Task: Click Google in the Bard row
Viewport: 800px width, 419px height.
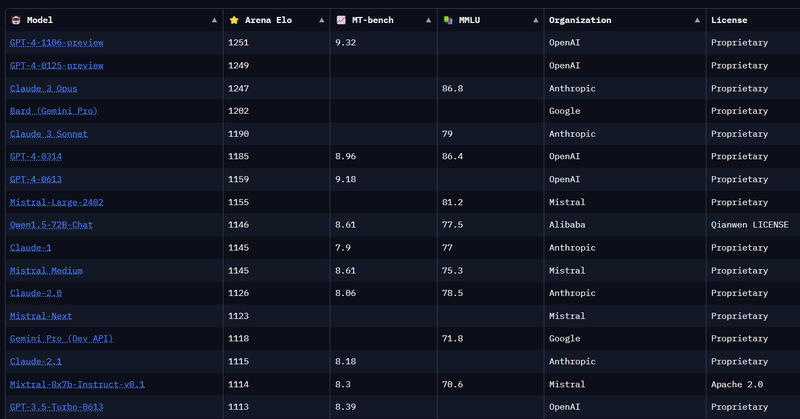Action: tap(564, 111)
